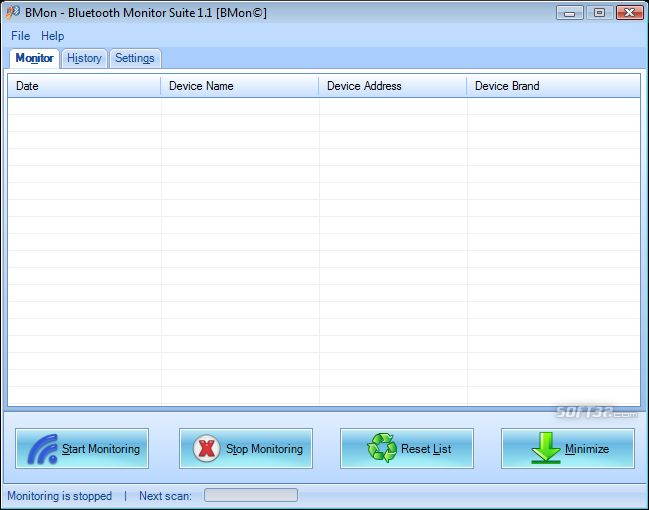The width and height of the screenshot is (649, 510).
Task: Switch to the History tab
Action: (84, 58)
